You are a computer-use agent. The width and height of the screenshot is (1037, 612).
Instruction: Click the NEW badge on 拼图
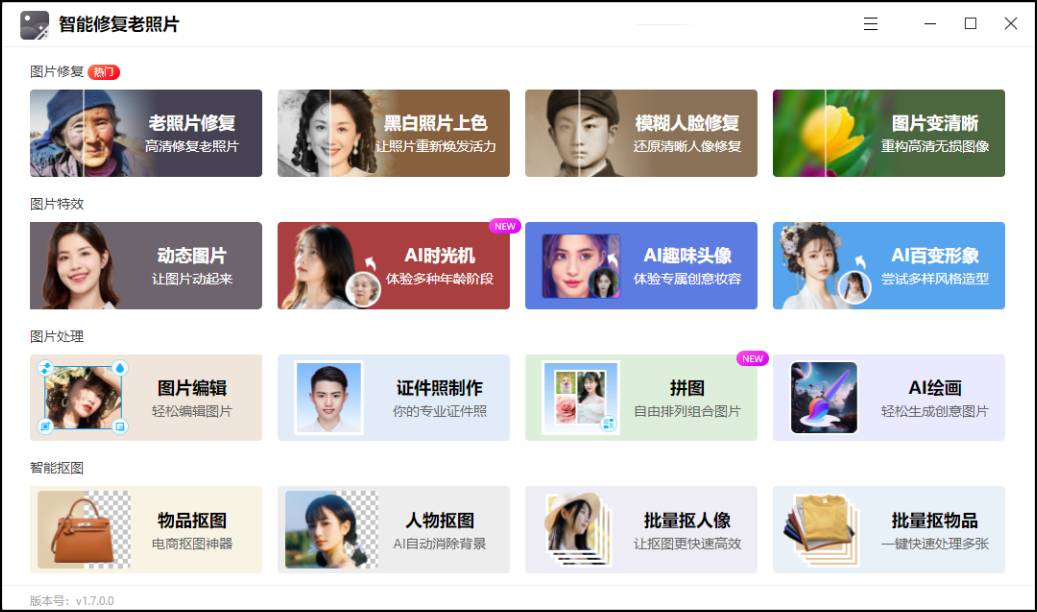click(x=753, y=359)
